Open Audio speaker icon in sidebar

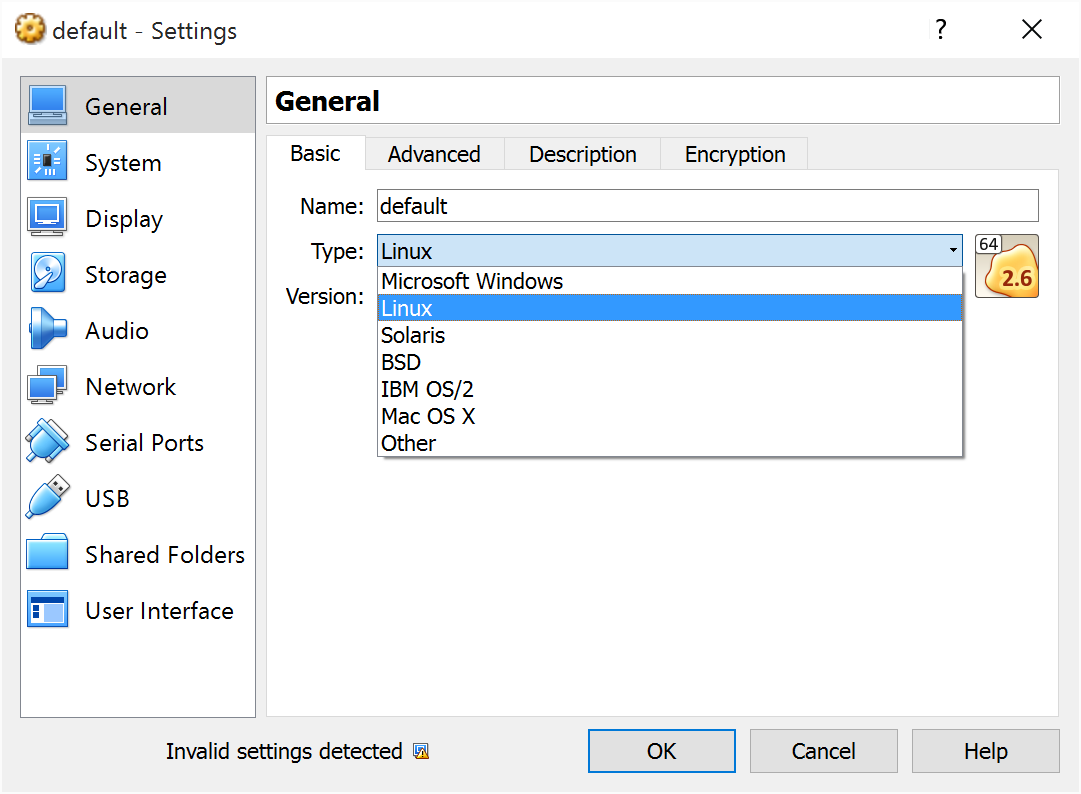47,330
